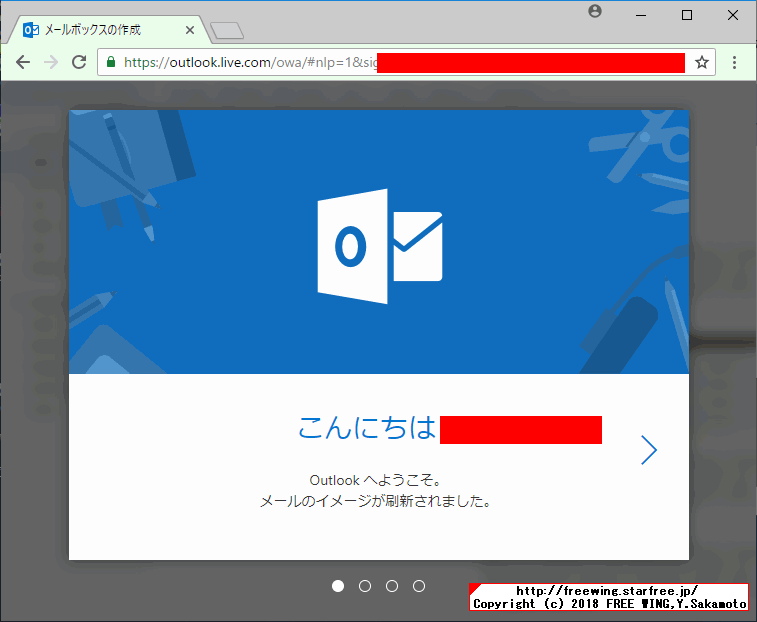Click the large Outlook logo image
The image size is (757, 622).
380,246
